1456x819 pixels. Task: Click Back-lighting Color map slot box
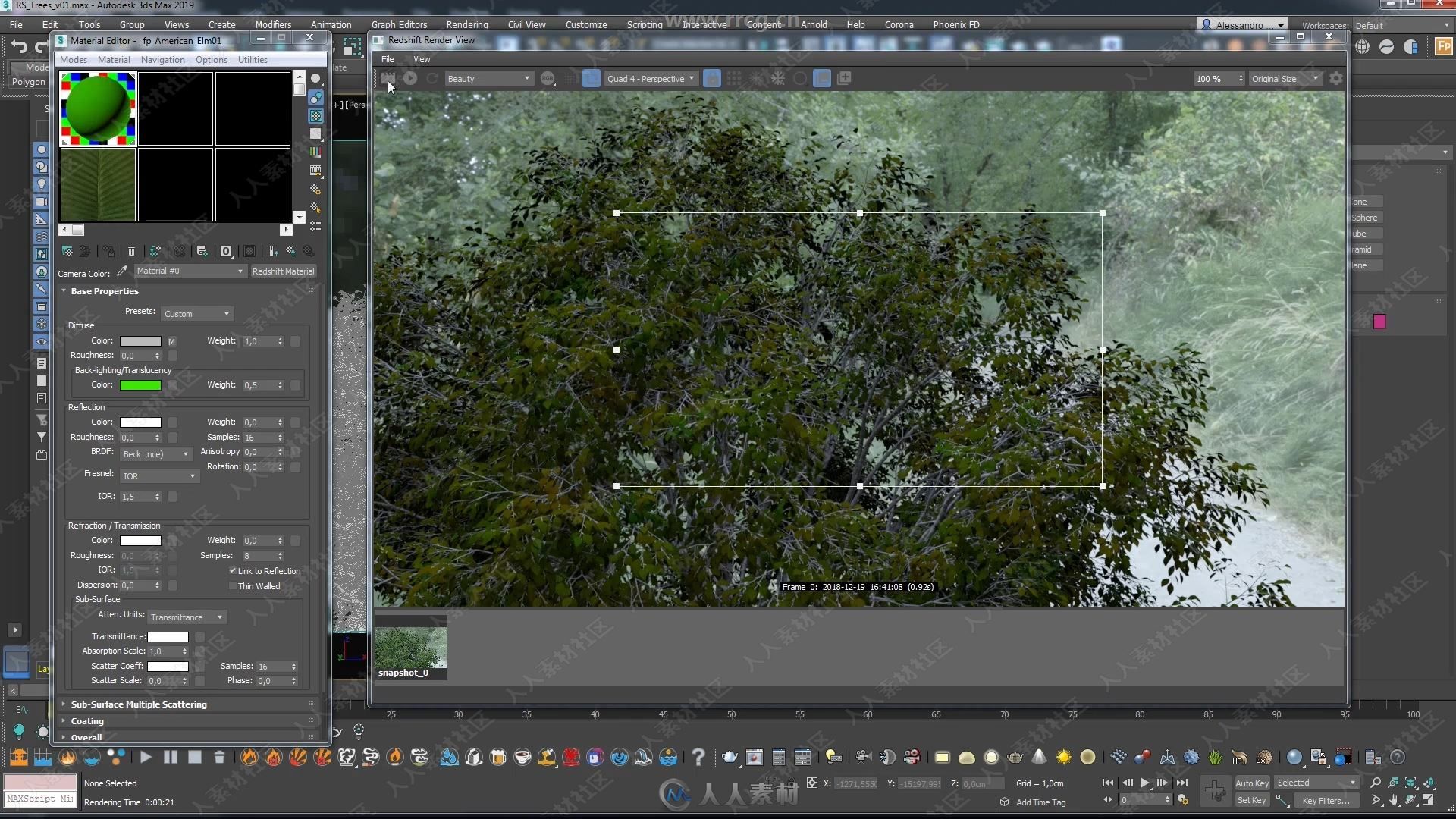pyautogui.click(x=172, y=385)
